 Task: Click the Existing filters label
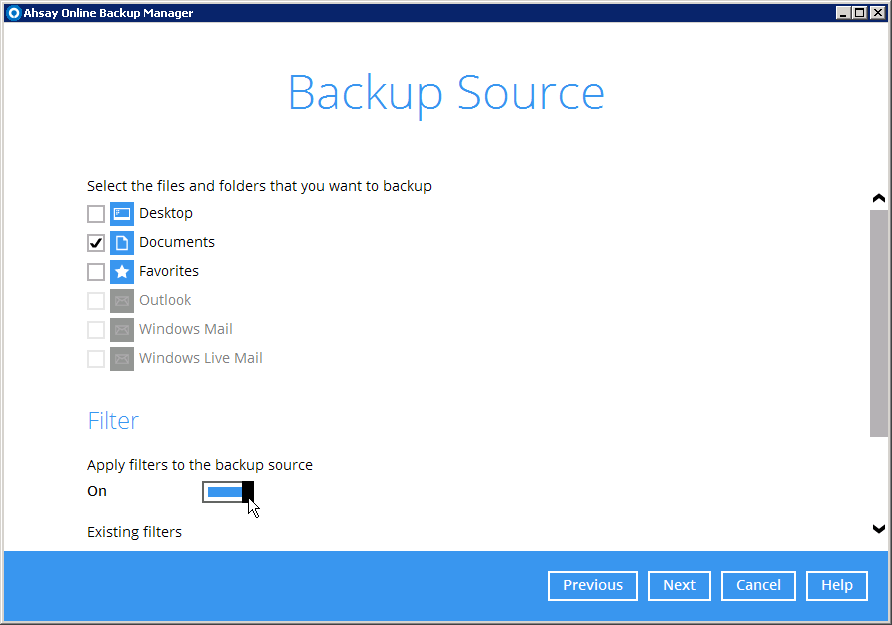click(x=134, y=532)
